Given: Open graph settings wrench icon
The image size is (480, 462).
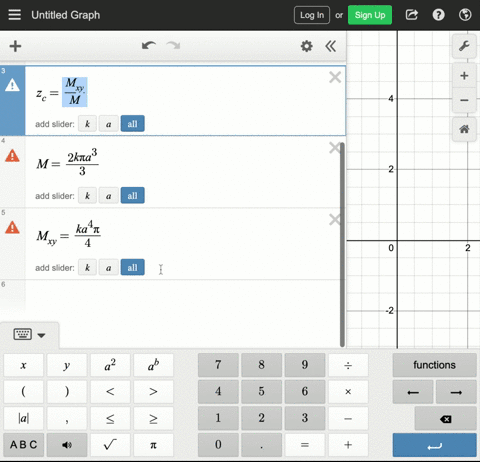Looking at the screenshot, I should click(x=464, y=46).
